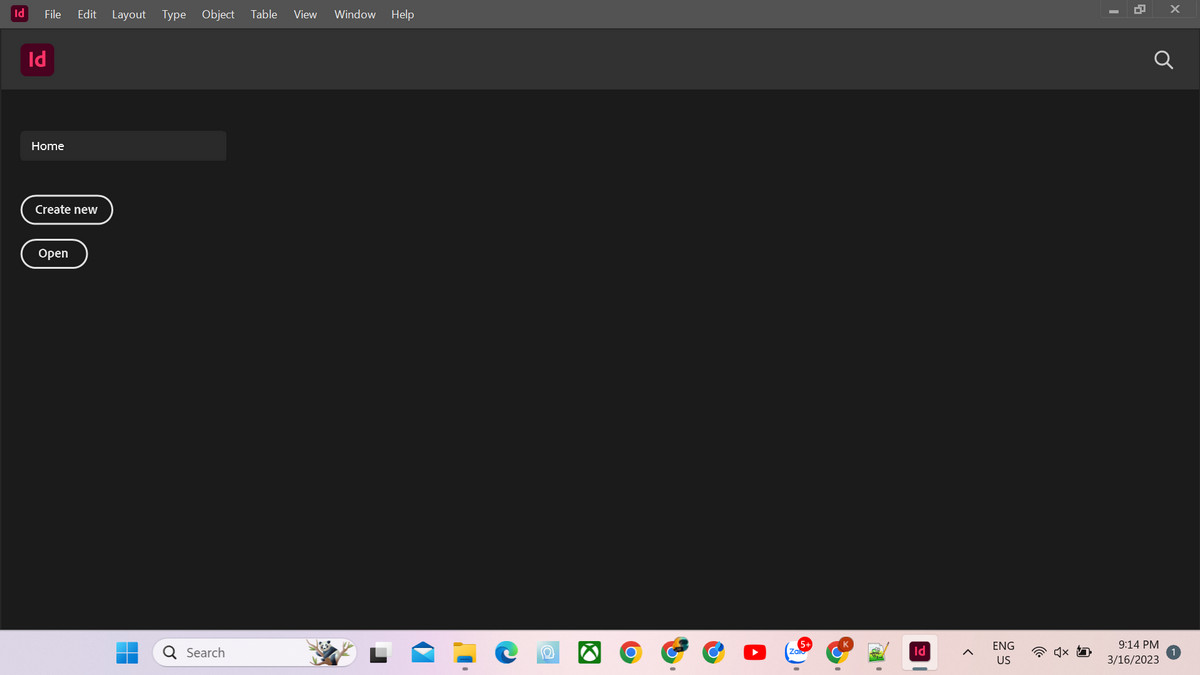
Task: Launch the Mail app from the taskbar
Action: point(422,653)
